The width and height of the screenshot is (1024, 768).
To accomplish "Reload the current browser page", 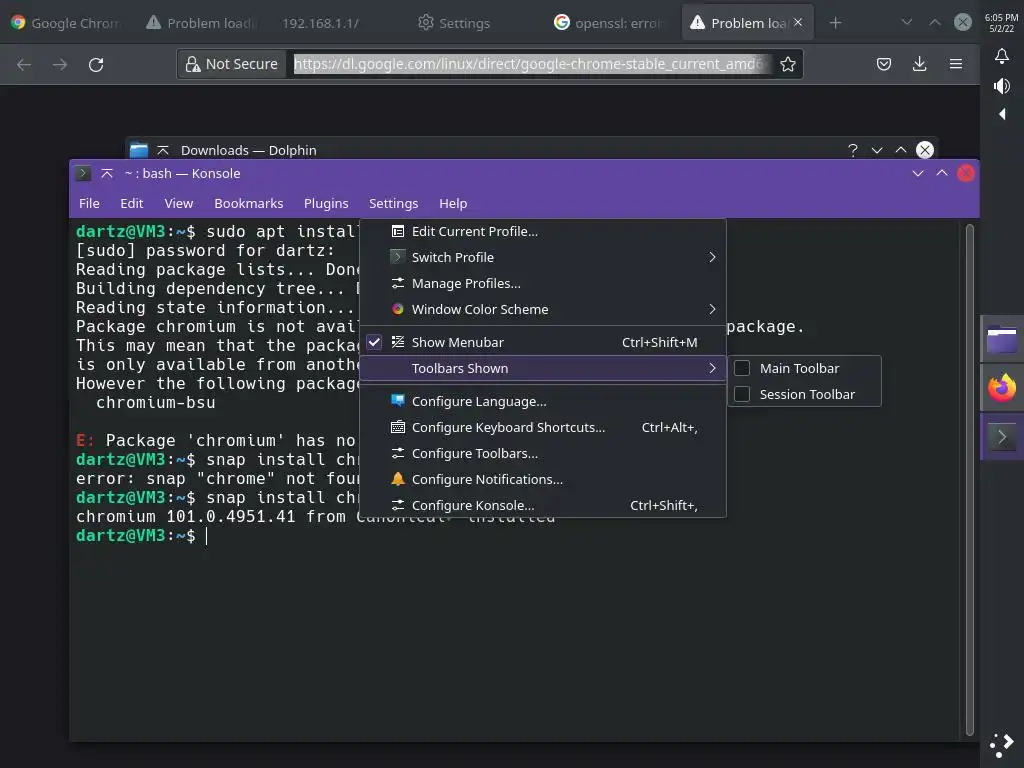I will coord(96,64).
